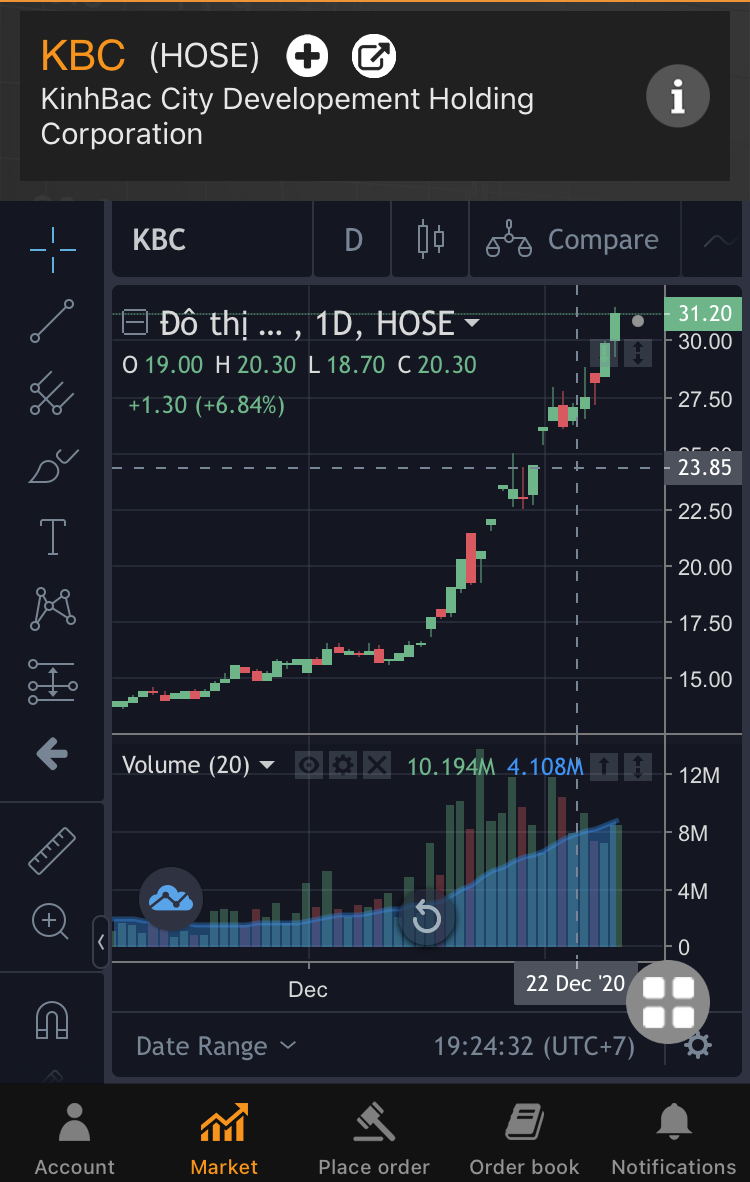
Task: Click the orange KBC ticker title
Action: (83, 56)
